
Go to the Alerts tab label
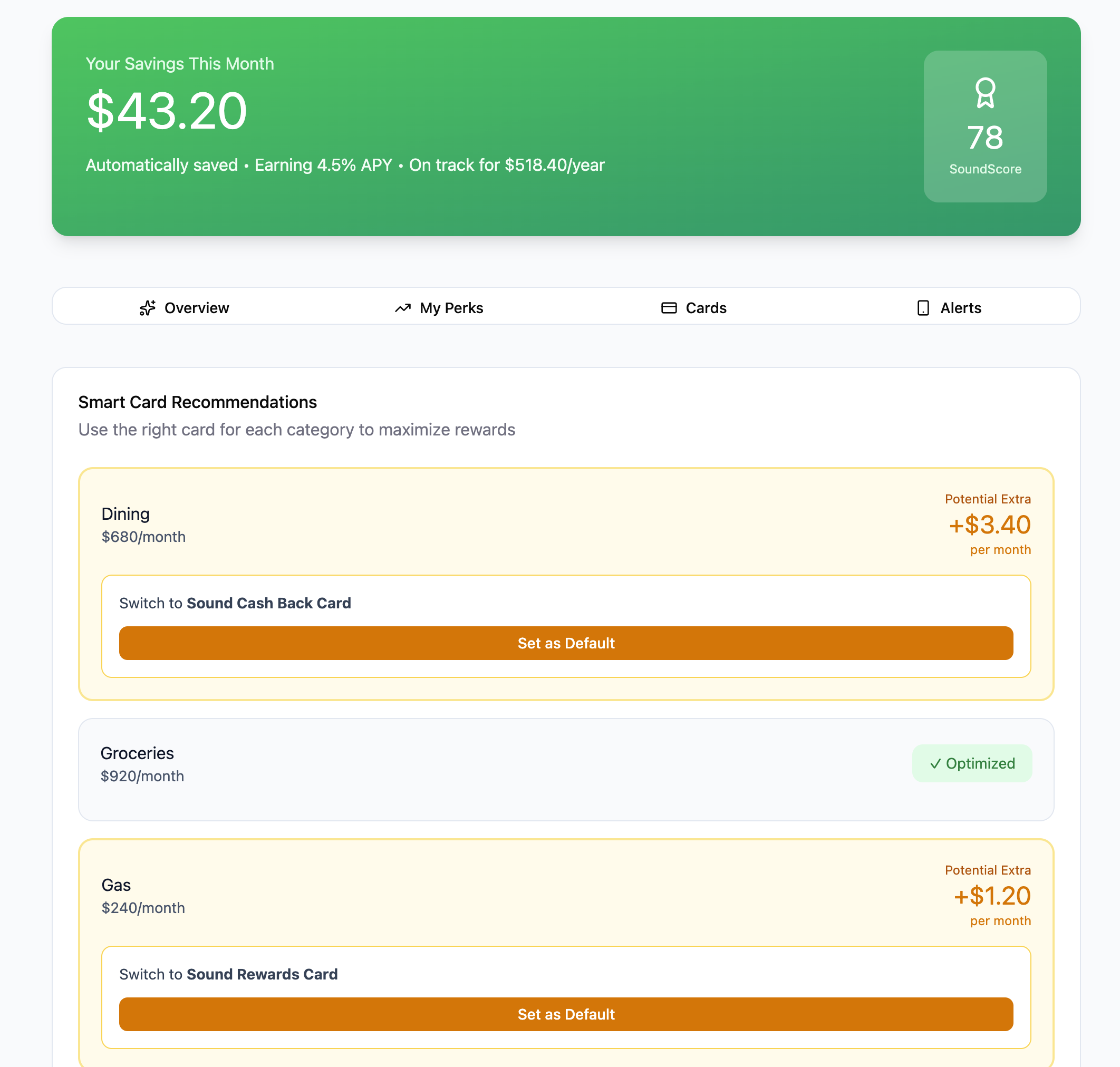(960, 308)
